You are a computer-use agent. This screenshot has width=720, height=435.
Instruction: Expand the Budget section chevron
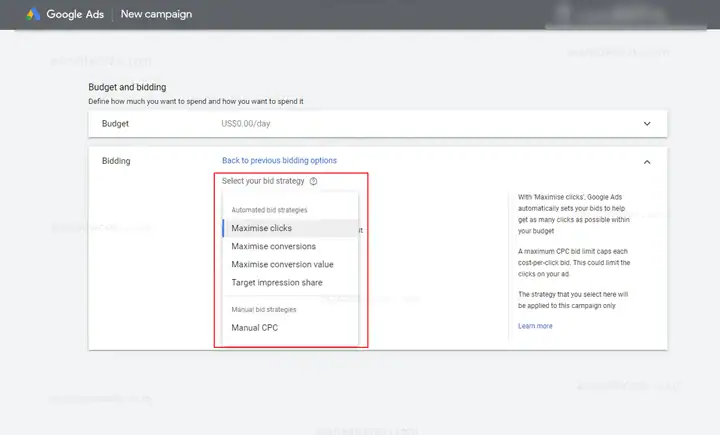pyautogui.click(x=647, y=124)
